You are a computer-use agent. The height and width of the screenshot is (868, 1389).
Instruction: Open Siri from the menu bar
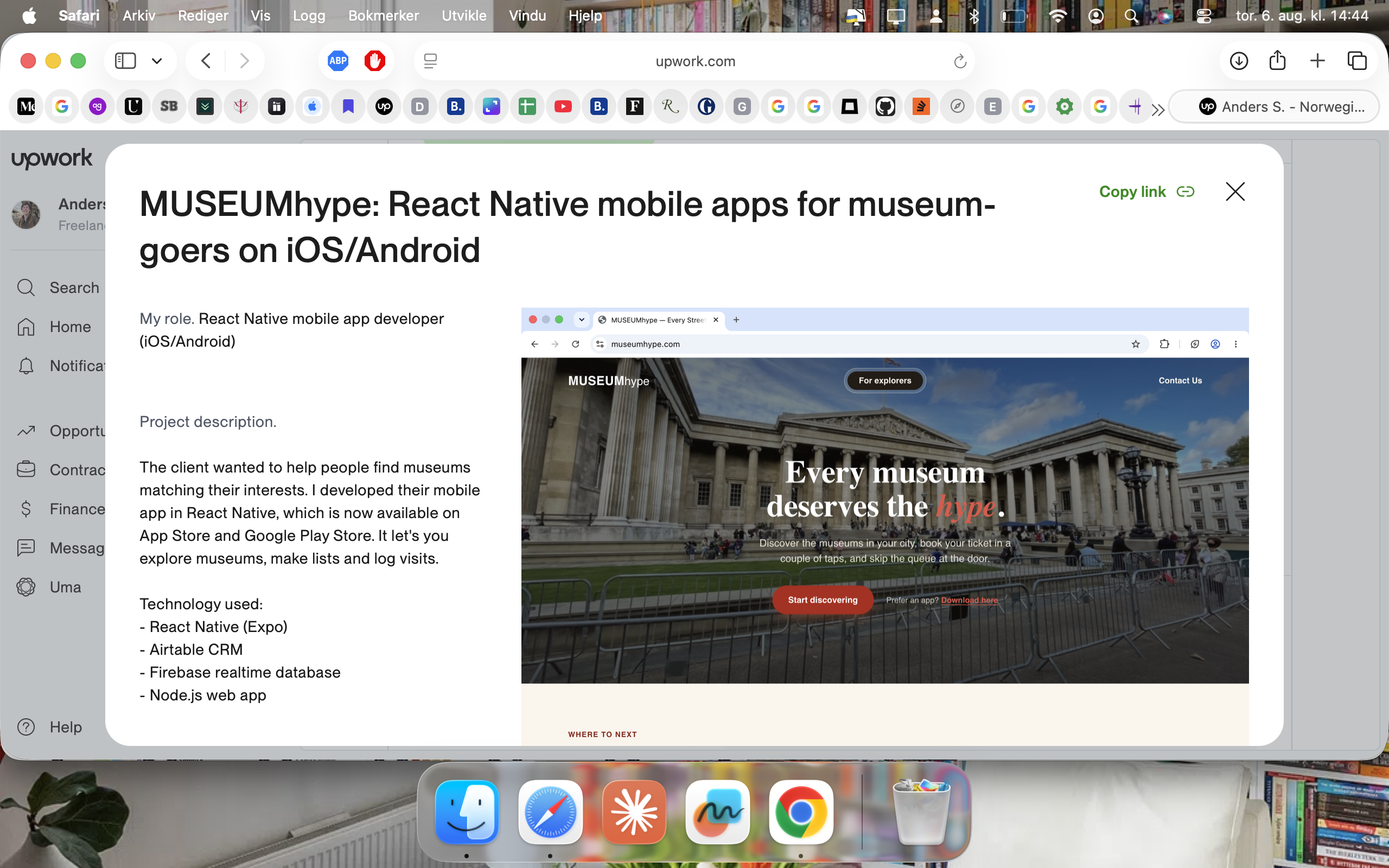point(1165,16)
